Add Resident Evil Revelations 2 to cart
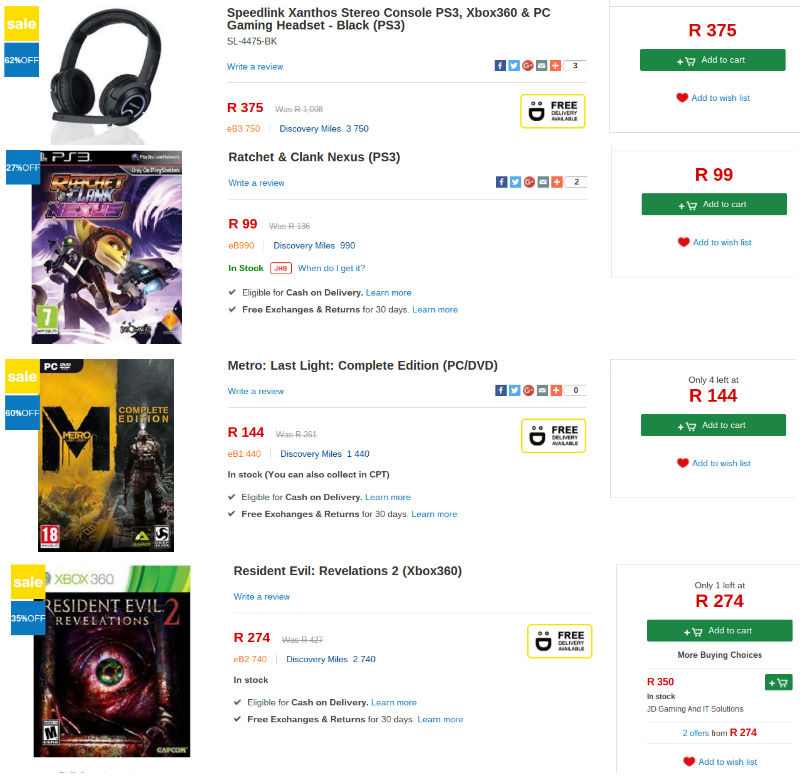The image size is (800, 776). pos(719,631)
